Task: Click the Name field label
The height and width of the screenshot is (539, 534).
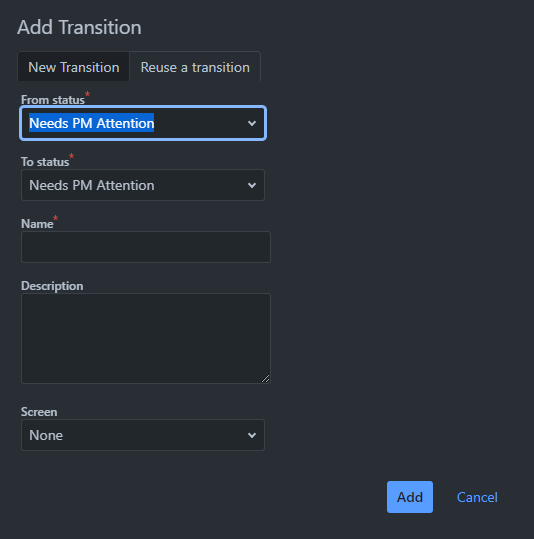Action: pyautogui.click(x=37, y=224)
